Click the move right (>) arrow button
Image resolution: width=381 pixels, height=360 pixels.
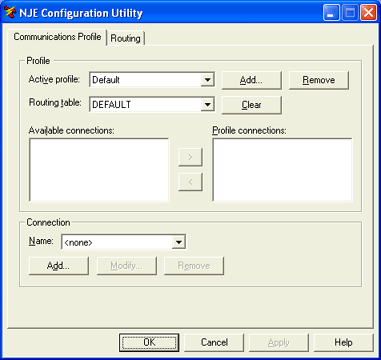[190, 157]
